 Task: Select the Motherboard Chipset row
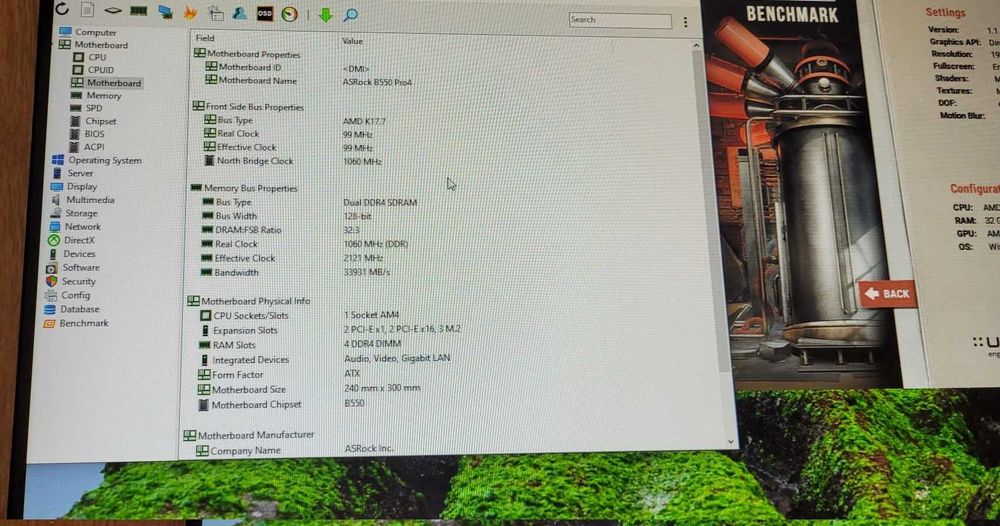coord(281,405)
